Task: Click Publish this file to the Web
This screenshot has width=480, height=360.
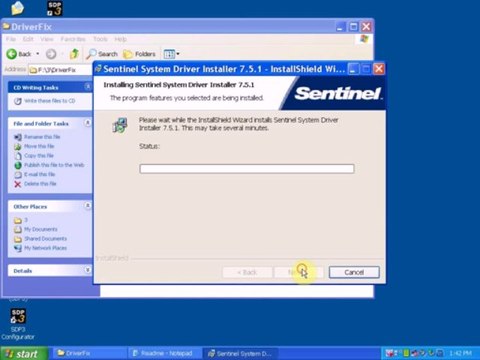Action: (54, 165)
